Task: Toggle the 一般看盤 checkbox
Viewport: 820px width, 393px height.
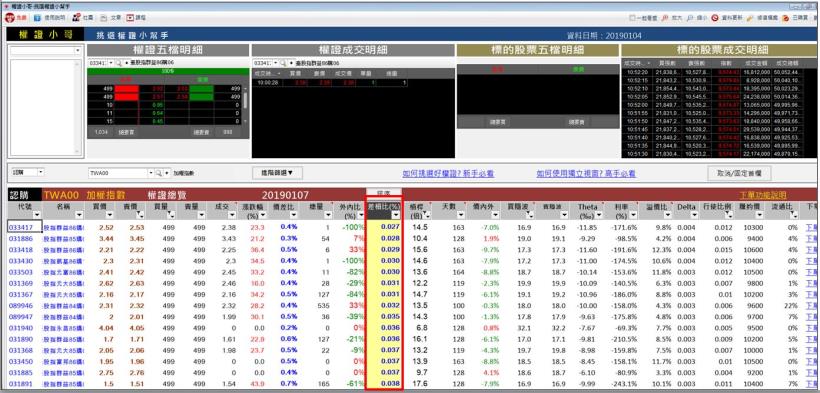Action: click(632, 17)
